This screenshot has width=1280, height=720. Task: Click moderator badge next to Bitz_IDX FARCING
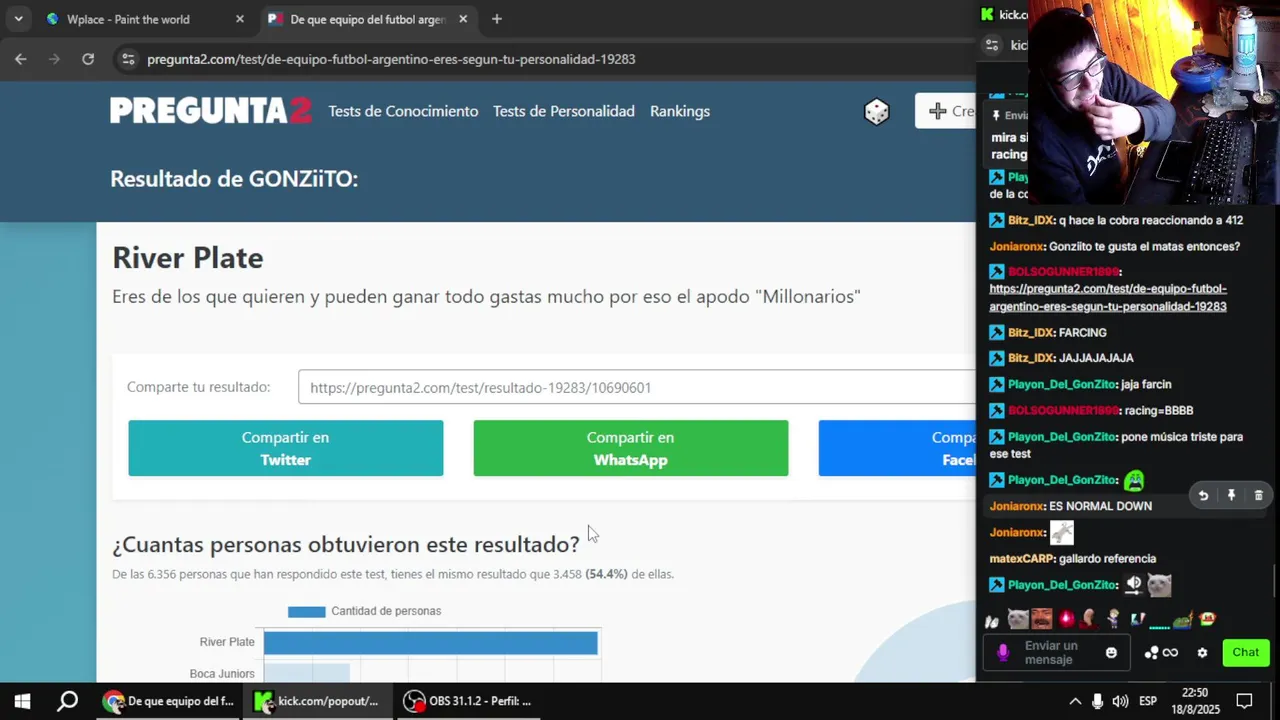[x=996, y=333]
